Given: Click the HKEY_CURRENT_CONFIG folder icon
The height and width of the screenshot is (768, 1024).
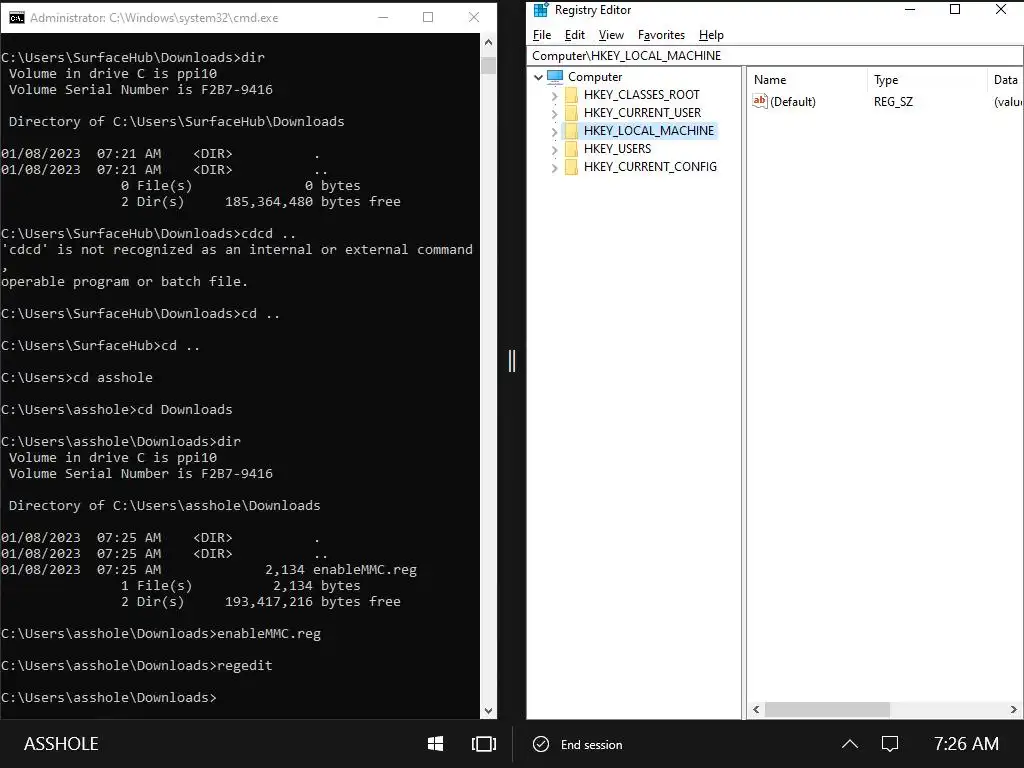Looking at the screenshot, I should click(x=571, y=167).
